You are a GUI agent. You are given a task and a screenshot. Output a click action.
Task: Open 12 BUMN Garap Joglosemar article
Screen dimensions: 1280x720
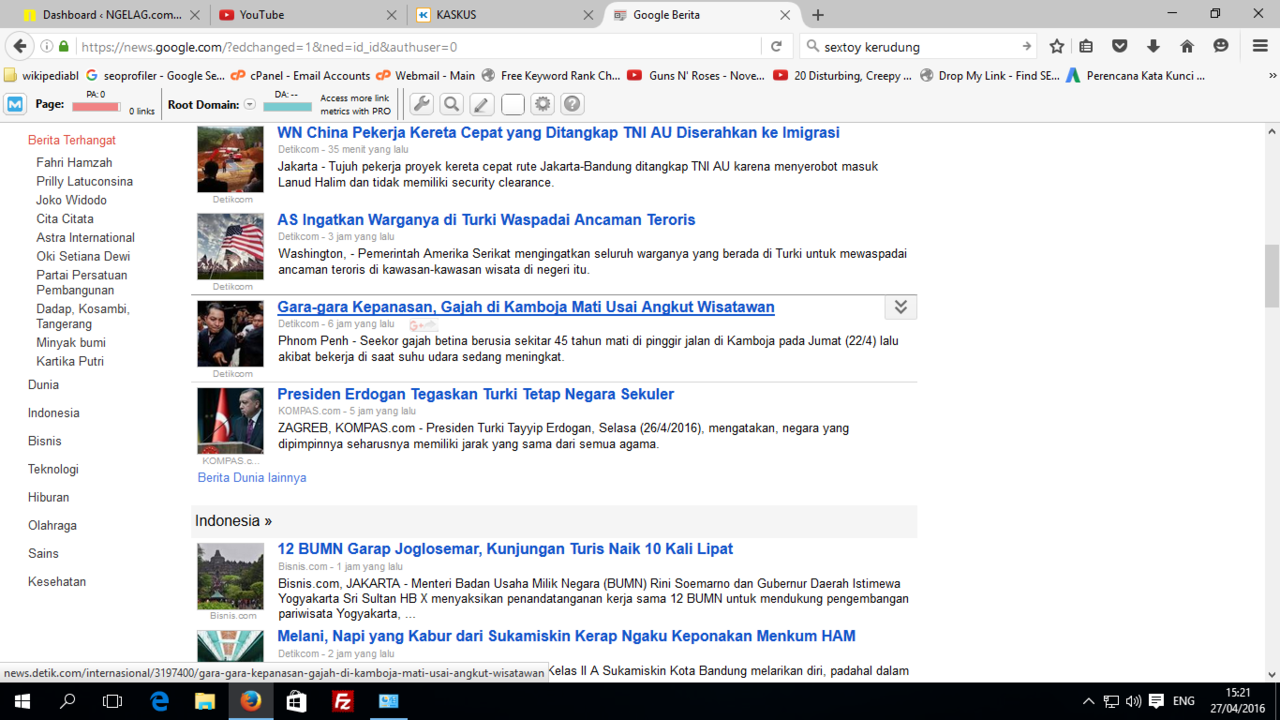tap(505, 549)
